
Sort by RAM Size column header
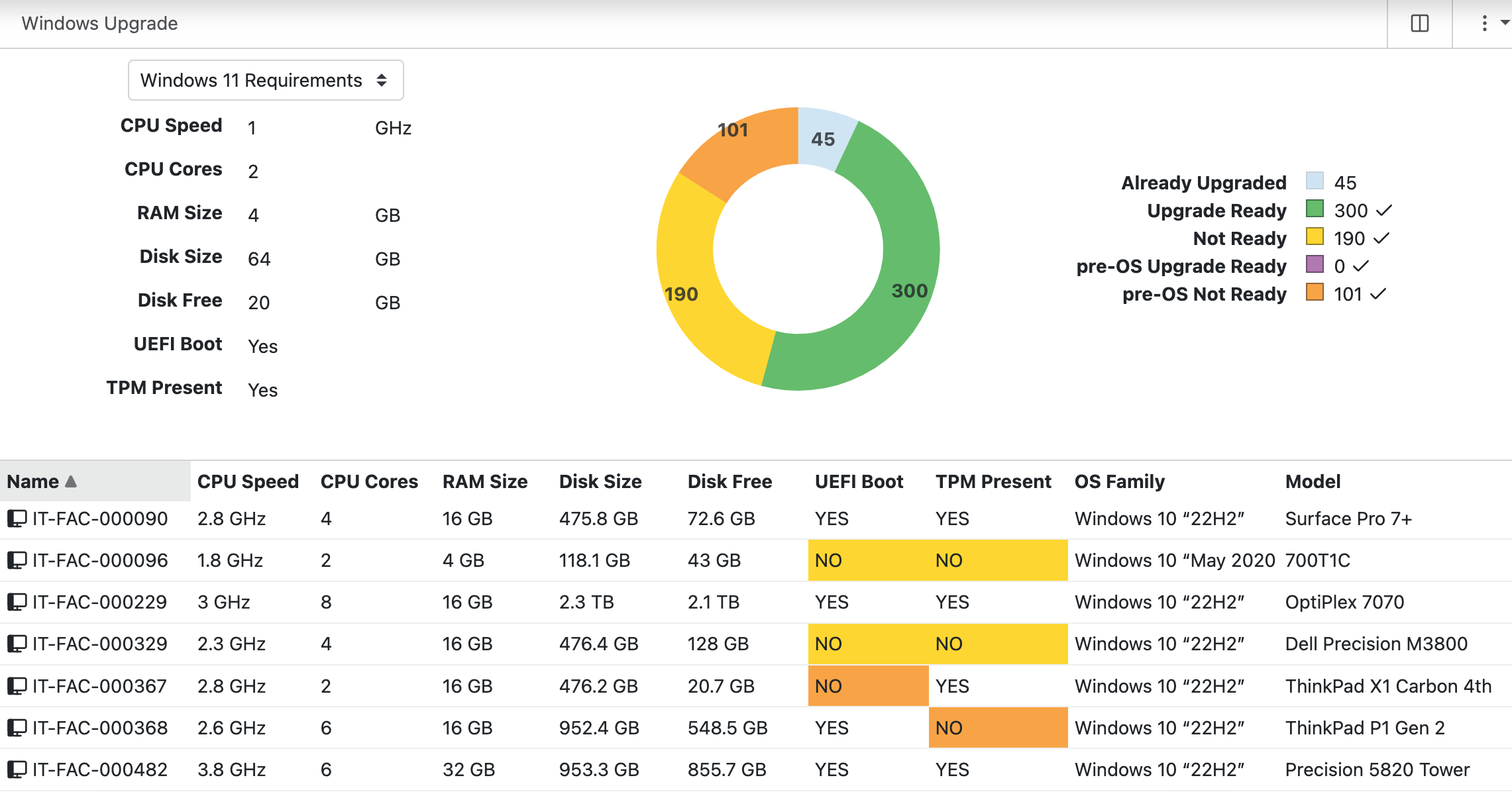coord(485,481)
